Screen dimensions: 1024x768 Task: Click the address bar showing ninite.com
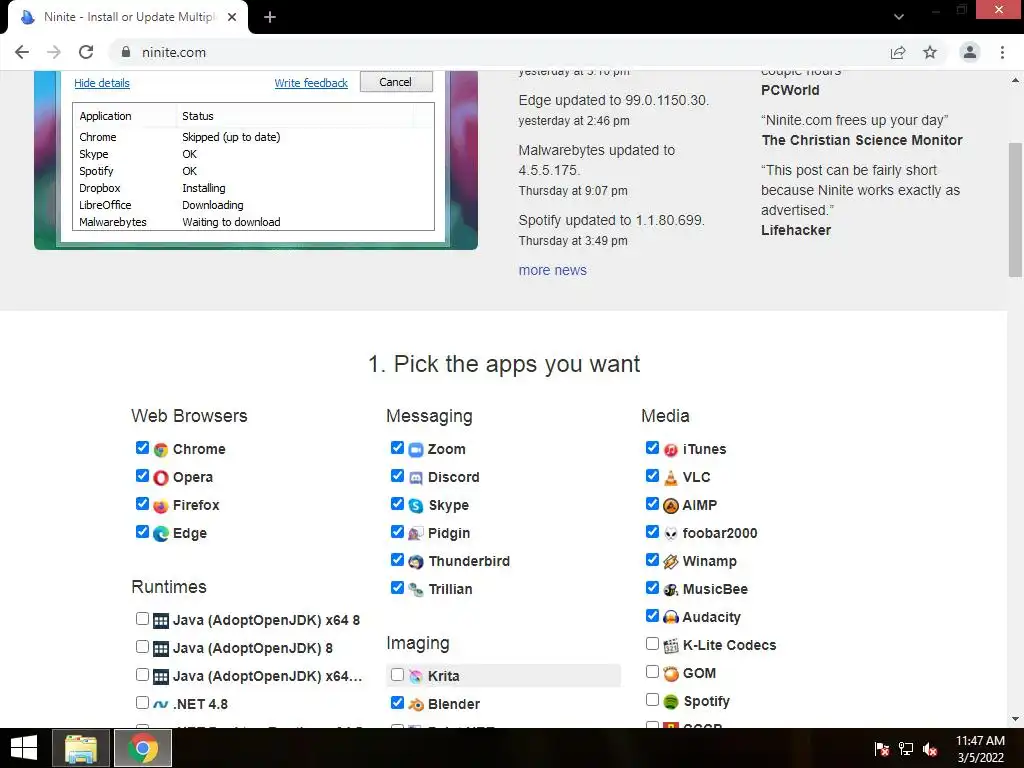[496, 52]
